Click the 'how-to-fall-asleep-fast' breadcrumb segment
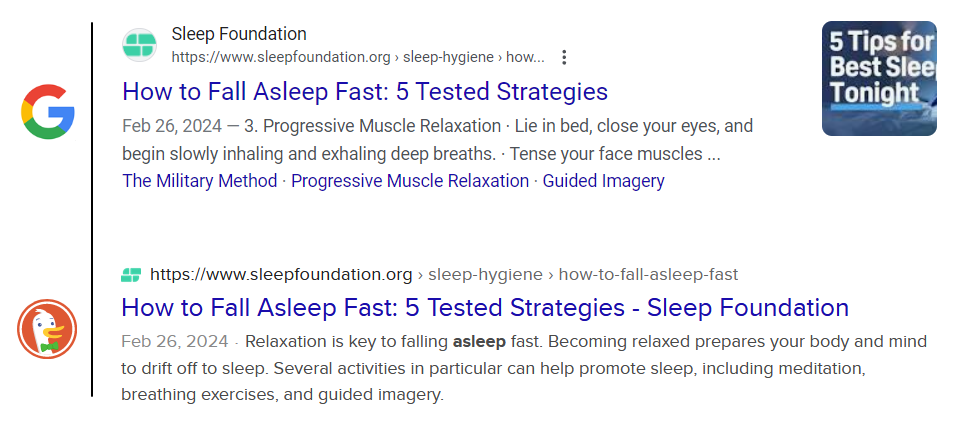 coord(648,275)
